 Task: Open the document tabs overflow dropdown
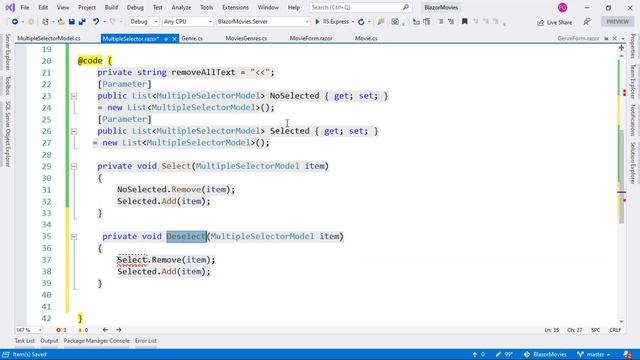623,38
